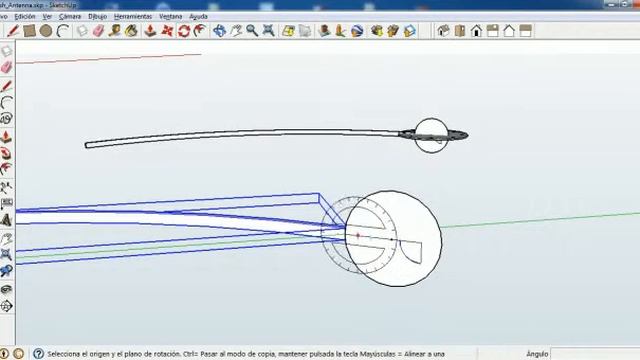Select the Rectangle tool
This screenshot has width=640, height=360.
coord(29,31)
